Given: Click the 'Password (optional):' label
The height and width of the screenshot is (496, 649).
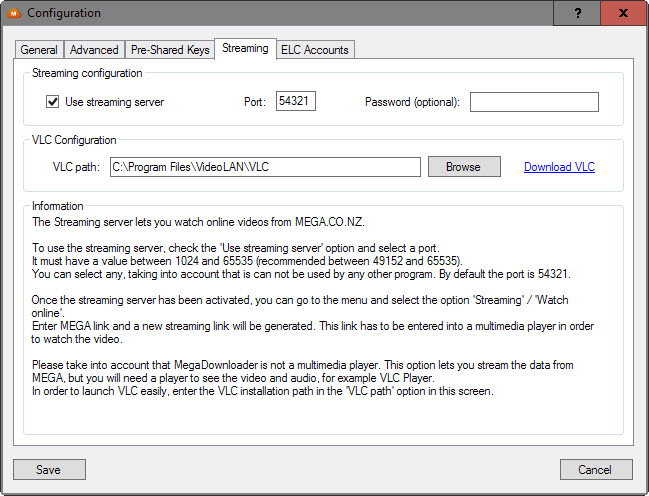Looking at the screenshot, I should (412, 102).
